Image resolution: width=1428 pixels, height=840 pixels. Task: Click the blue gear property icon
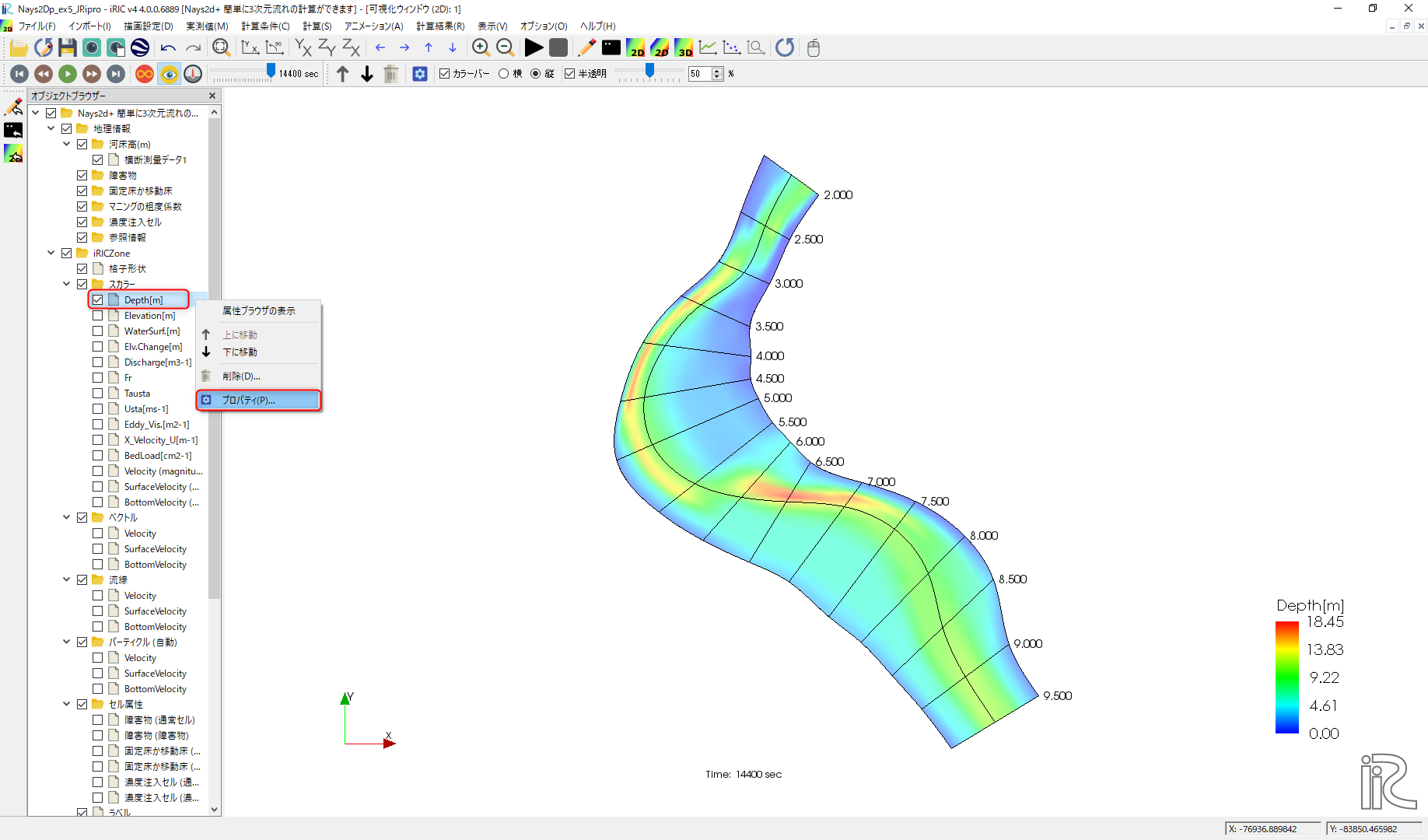pyautogui.click(x=420, y=74)
